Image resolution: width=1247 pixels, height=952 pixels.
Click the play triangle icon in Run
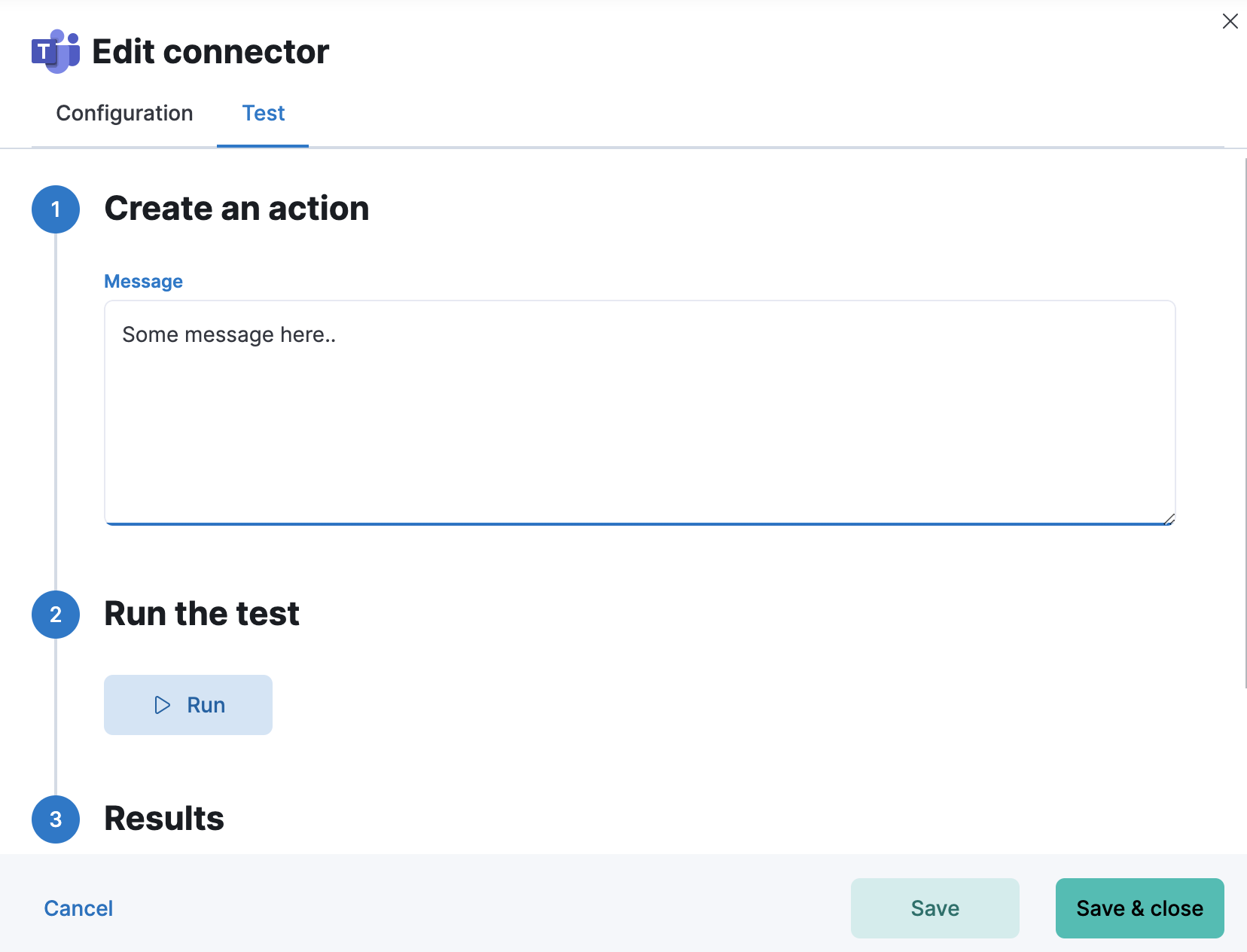(162, 705)
